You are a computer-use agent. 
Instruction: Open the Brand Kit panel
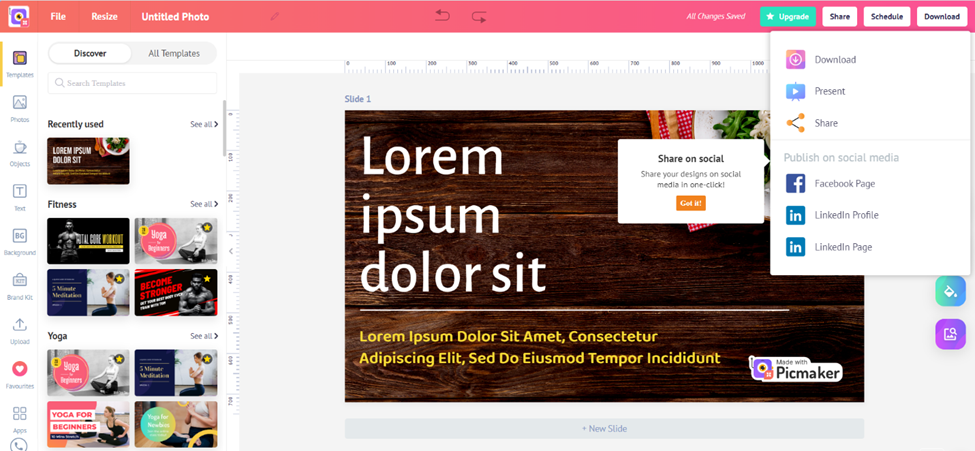tap(19, 286)
